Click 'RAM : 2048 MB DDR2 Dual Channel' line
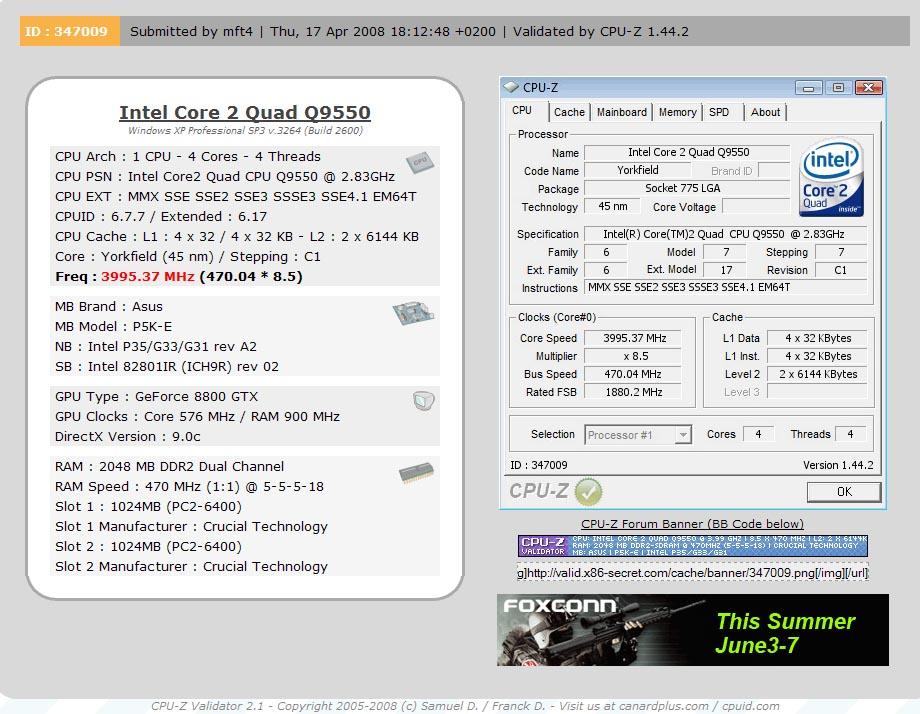This screenshot has width=920, height=714. tap(170, 466)
